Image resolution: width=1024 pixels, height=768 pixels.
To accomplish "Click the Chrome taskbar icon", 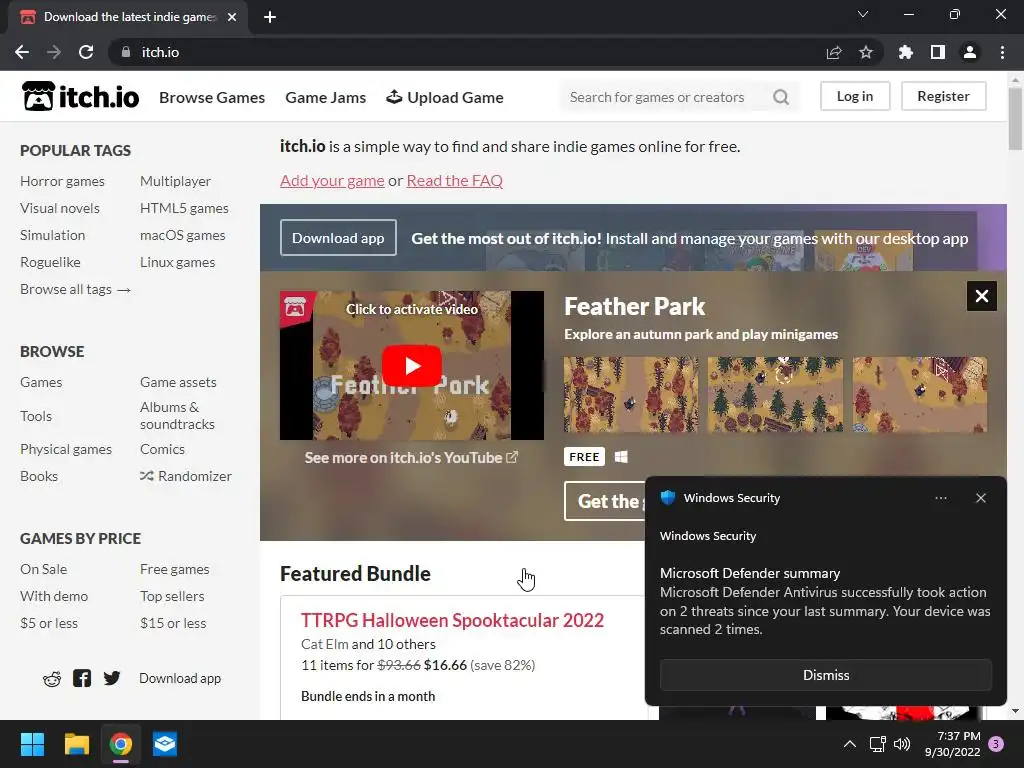I will pos(121,744).
